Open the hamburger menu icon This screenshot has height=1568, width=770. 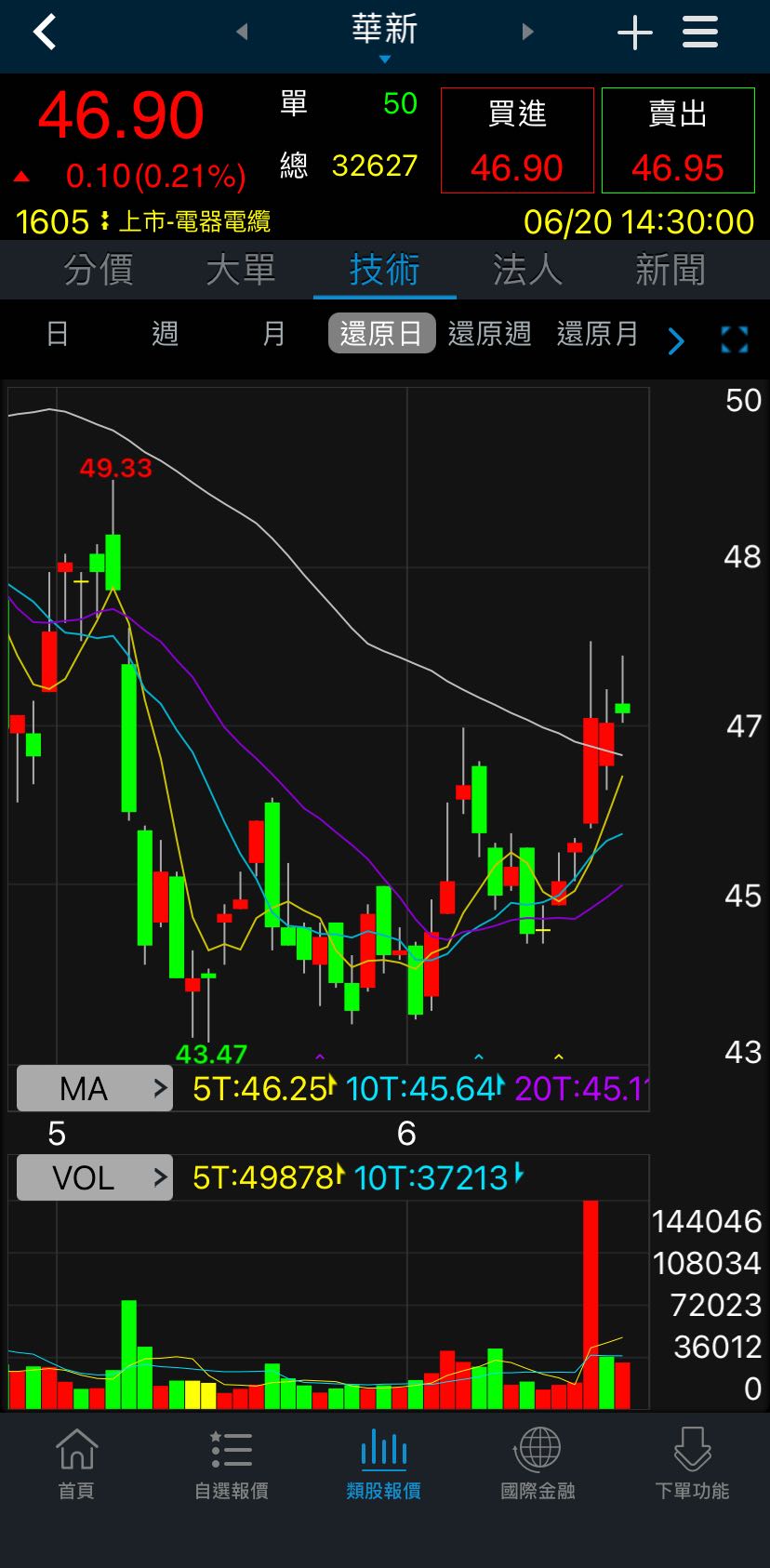click(x=699, y=33)
